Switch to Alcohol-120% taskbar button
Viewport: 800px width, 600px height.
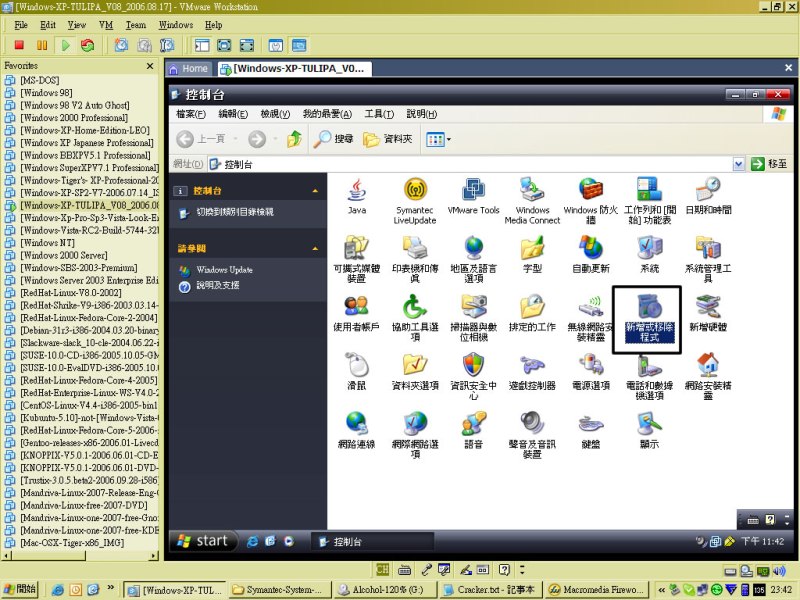[385, 590]
